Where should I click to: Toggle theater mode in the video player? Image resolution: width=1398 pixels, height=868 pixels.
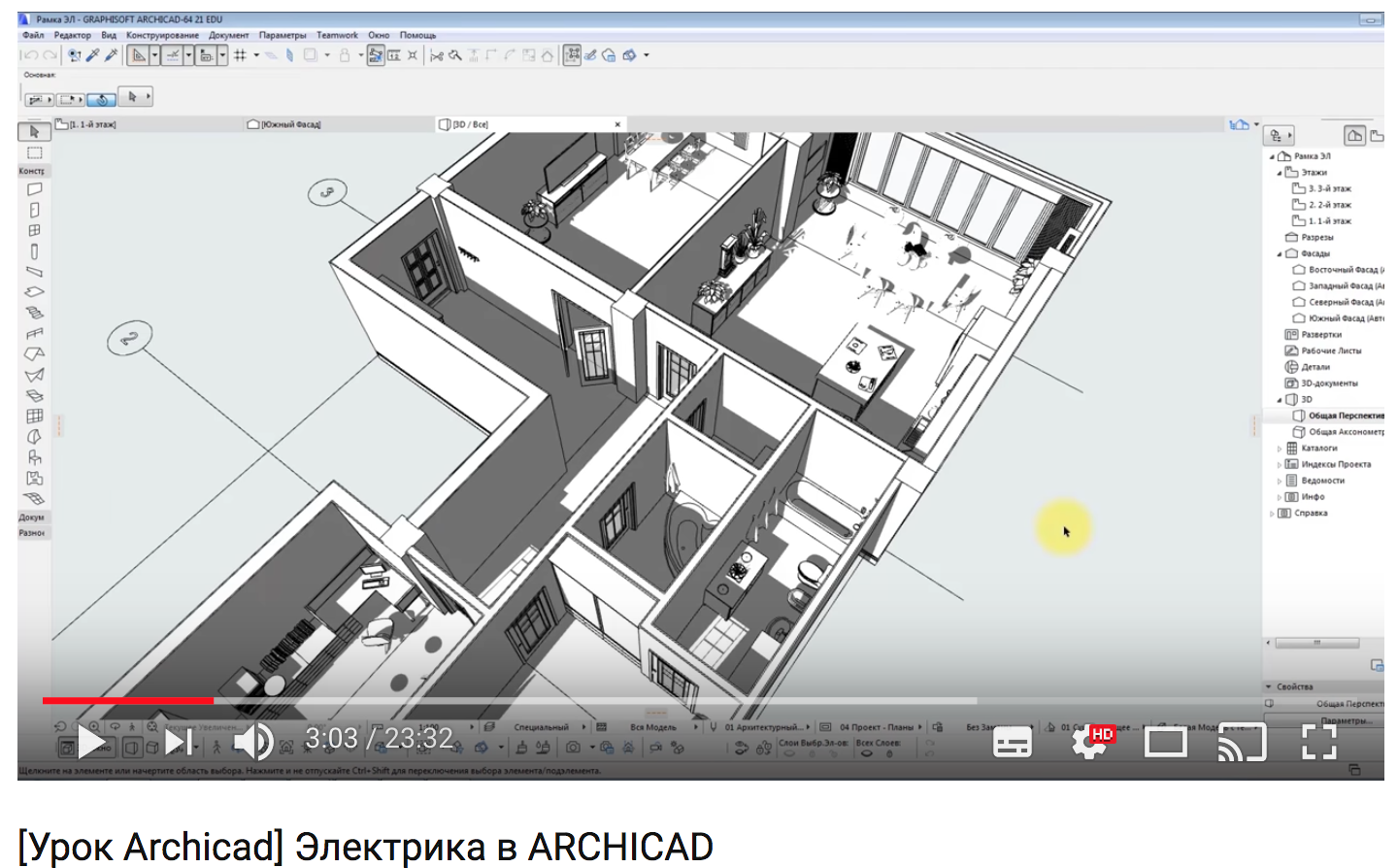[1165, 743]
